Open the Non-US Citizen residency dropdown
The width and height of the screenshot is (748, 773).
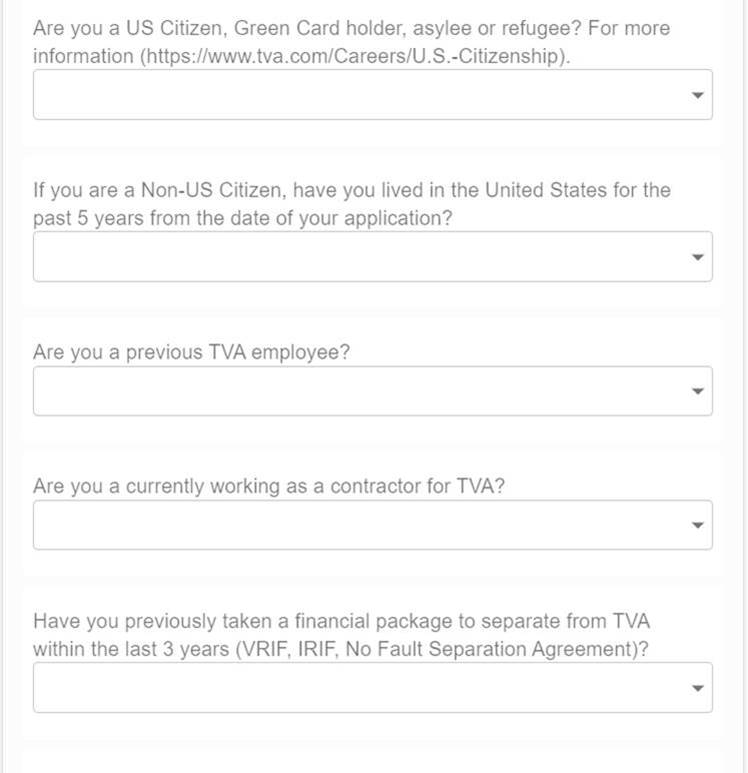360,257
